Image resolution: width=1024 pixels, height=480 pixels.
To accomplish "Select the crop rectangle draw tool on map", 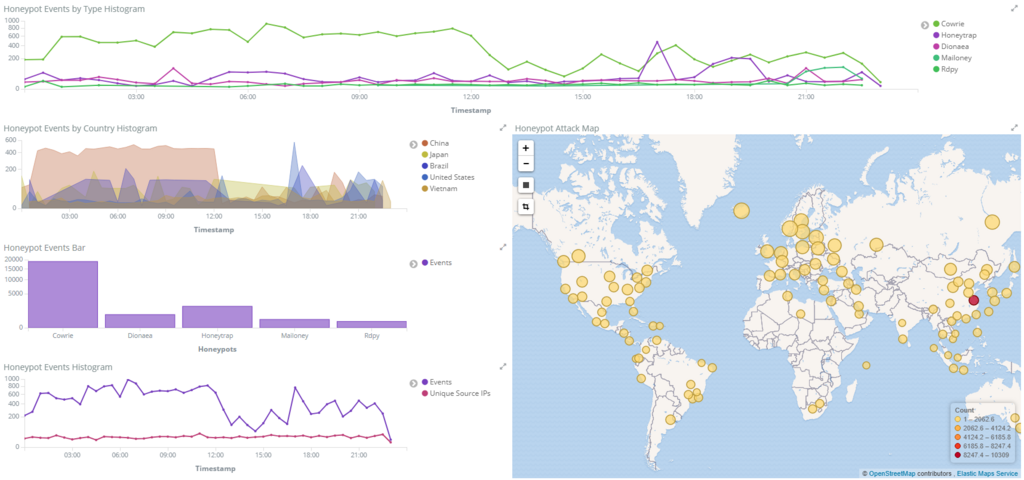I will (526, 206).
